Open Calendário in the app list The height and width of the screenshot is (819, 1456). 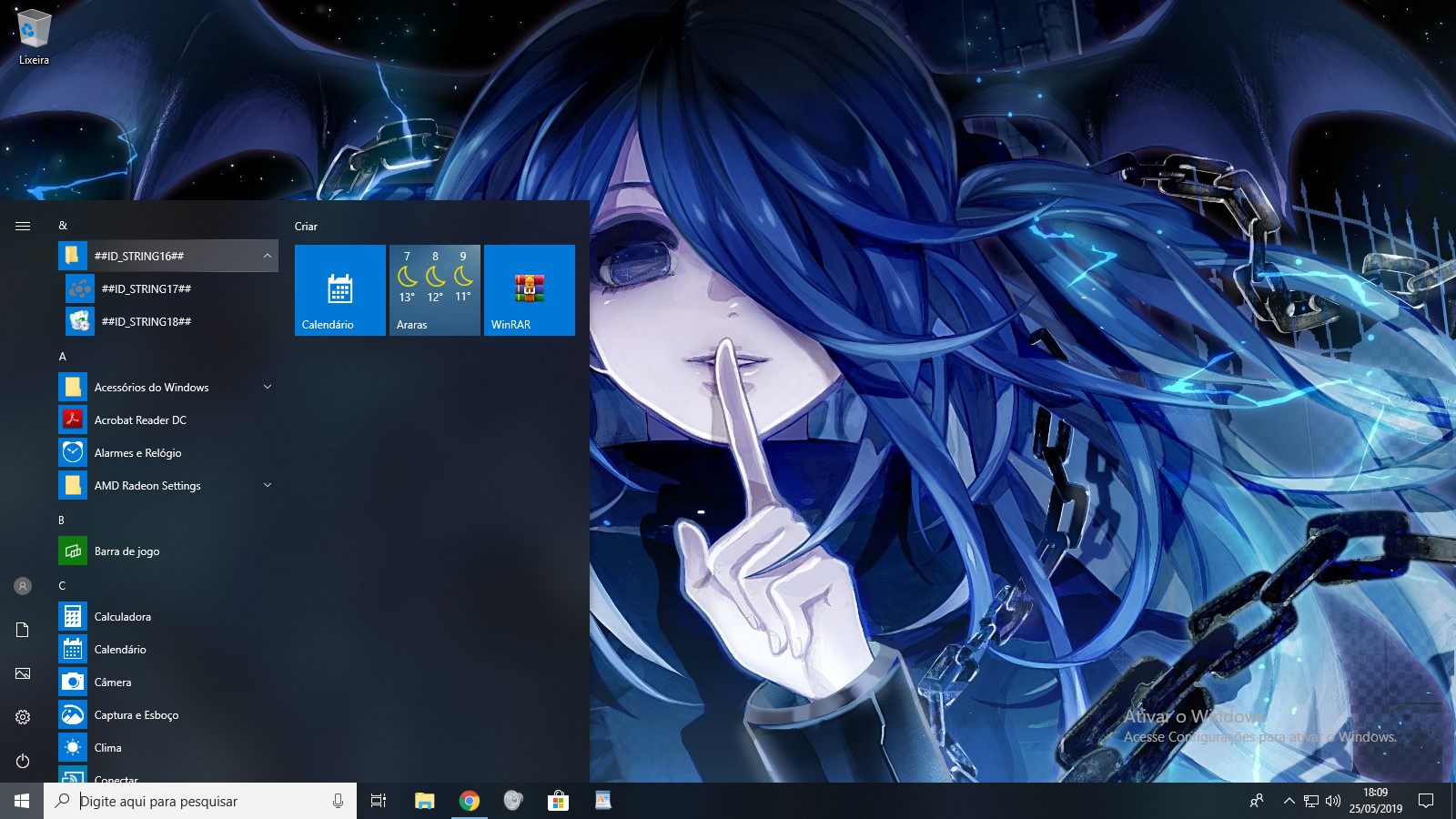168,649
